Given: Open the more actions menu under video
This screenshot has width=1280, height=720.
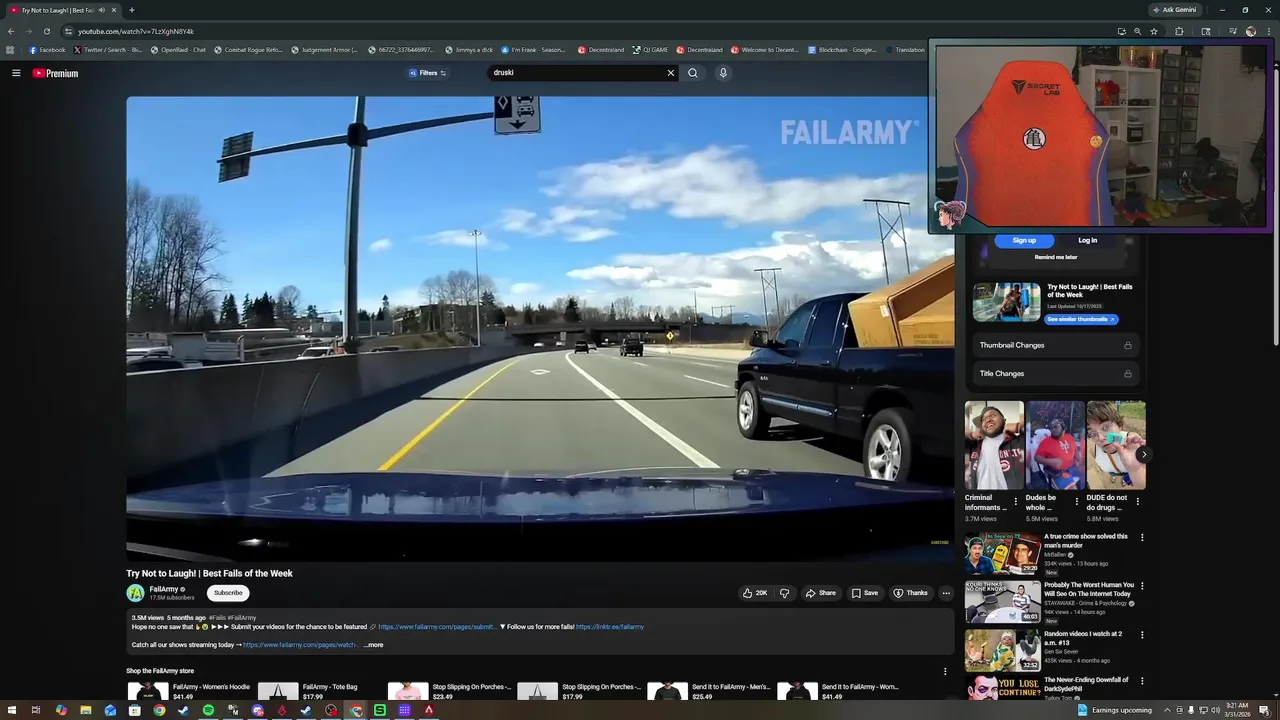Looking at the screenshot, I should [946, 593].
